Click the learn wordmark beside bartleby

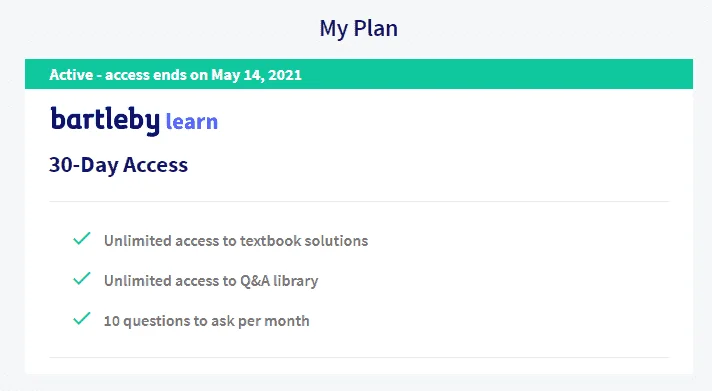(192, 122)
